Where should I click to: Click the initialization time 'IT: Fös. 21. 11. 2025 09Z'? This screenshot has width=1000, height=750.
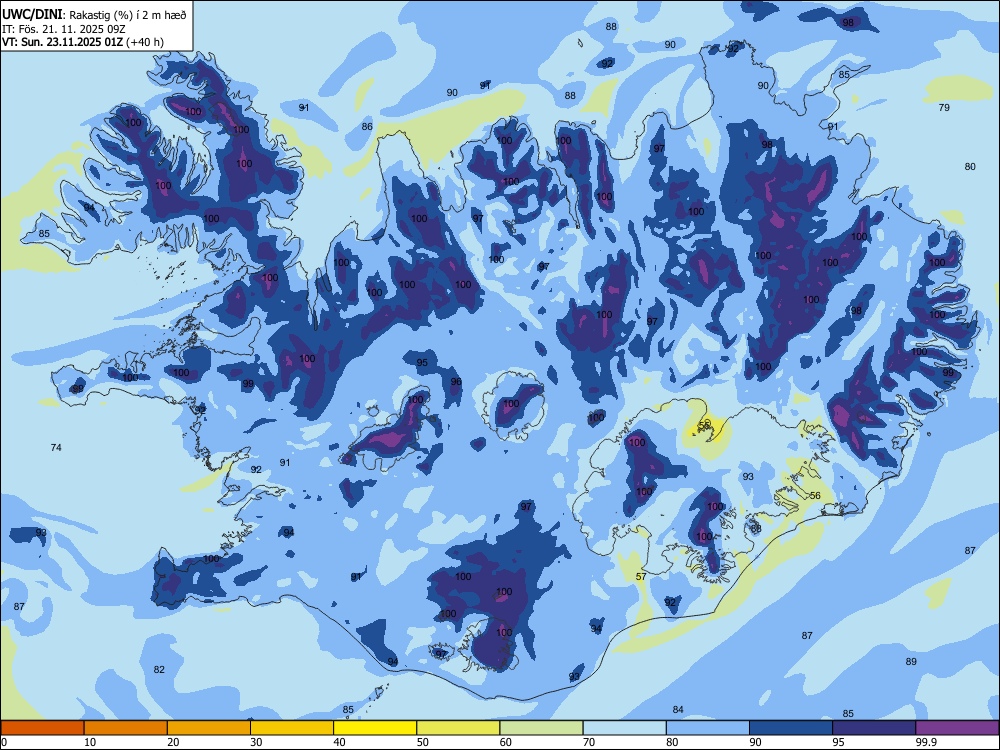64,29
